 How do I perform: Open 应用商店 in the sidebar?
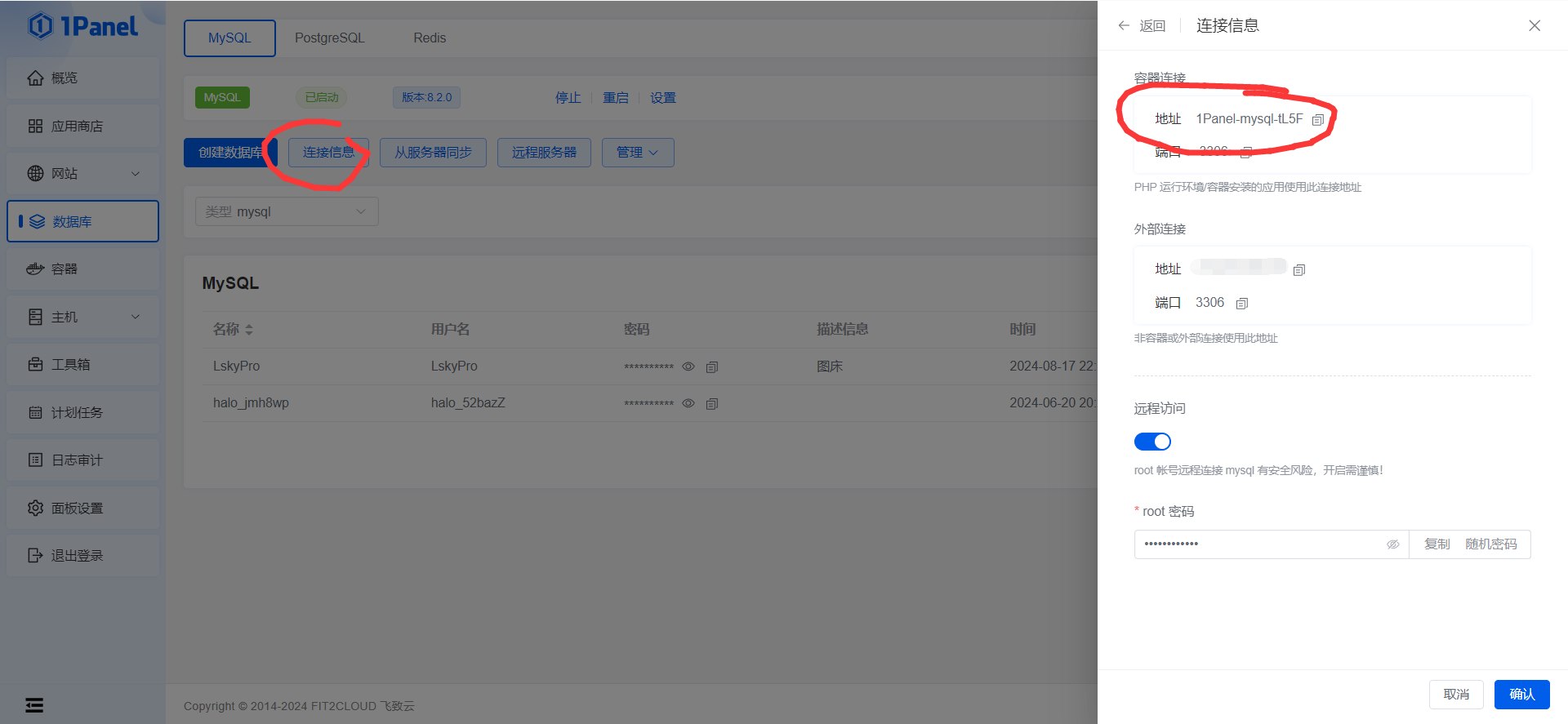(x=82, y=126)
